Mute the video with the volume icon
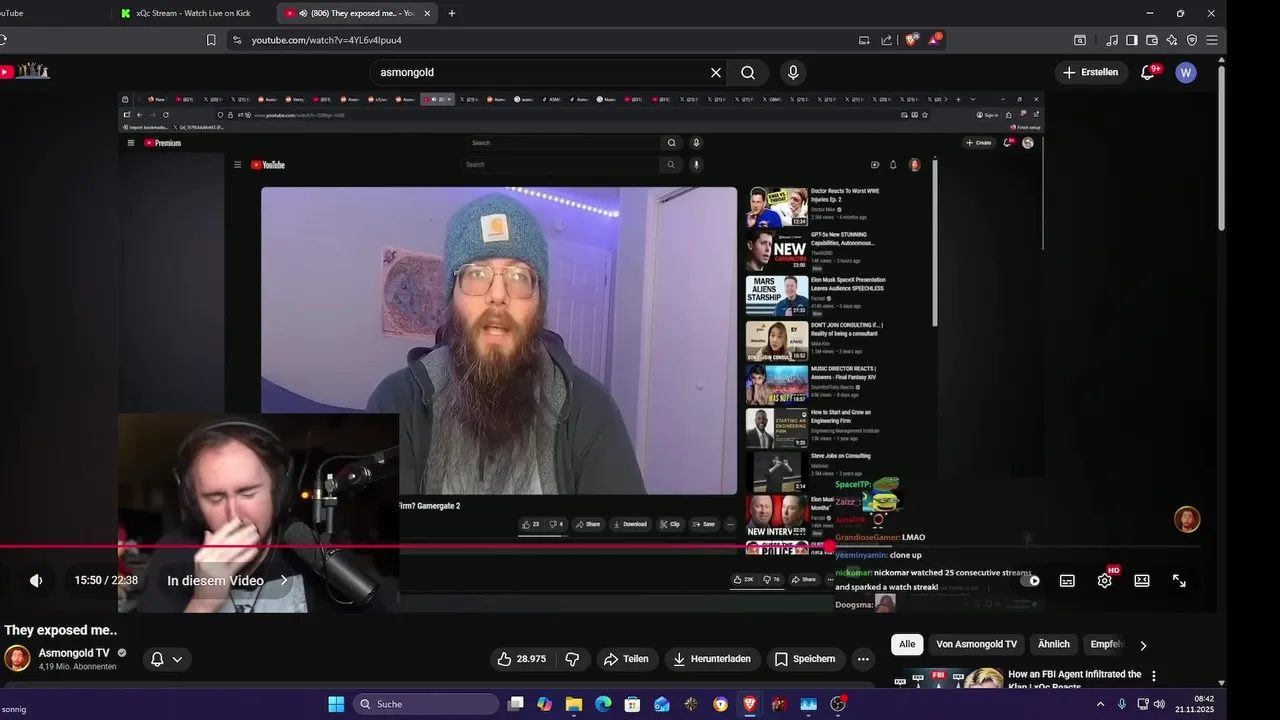Screen dimensions: 1280x720 (36, 580)
